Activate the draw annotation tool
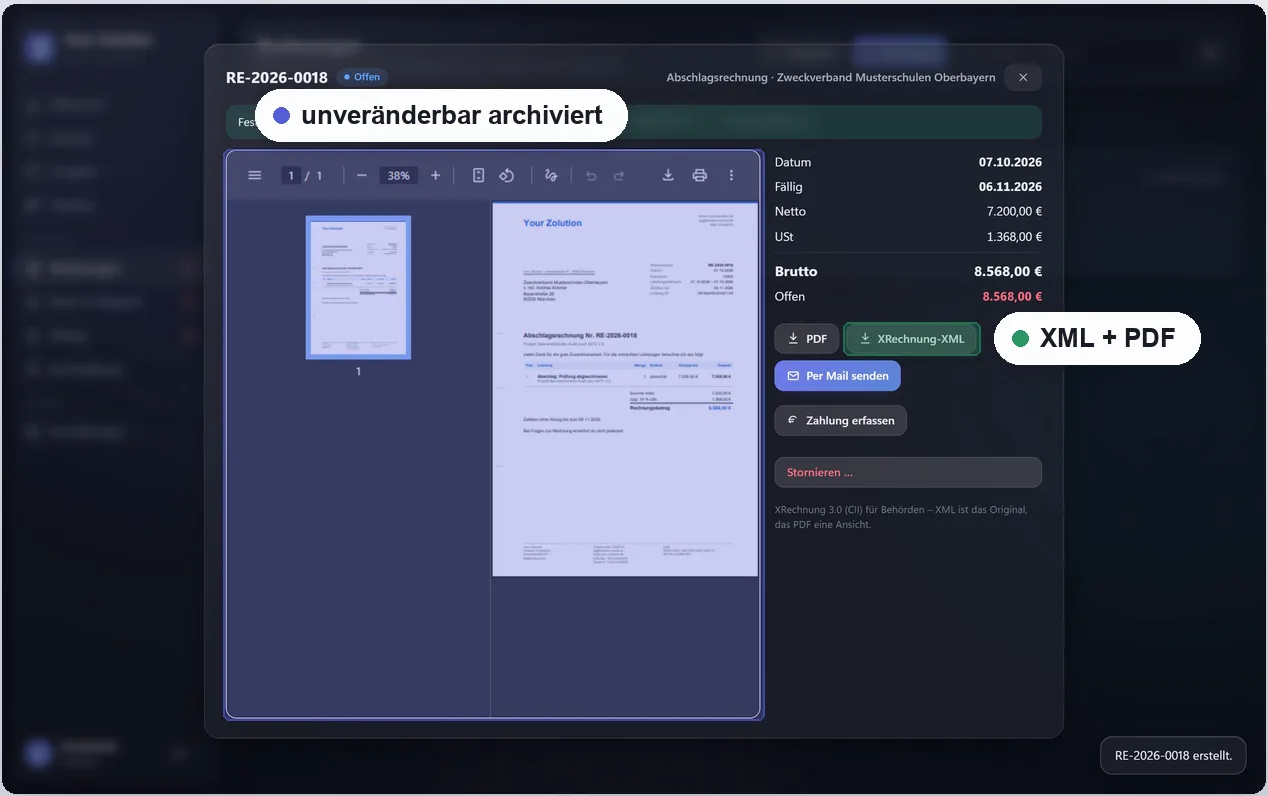The height and width of the screenshot is (796, 1268). pyautogui.click(x=551, y=175)
